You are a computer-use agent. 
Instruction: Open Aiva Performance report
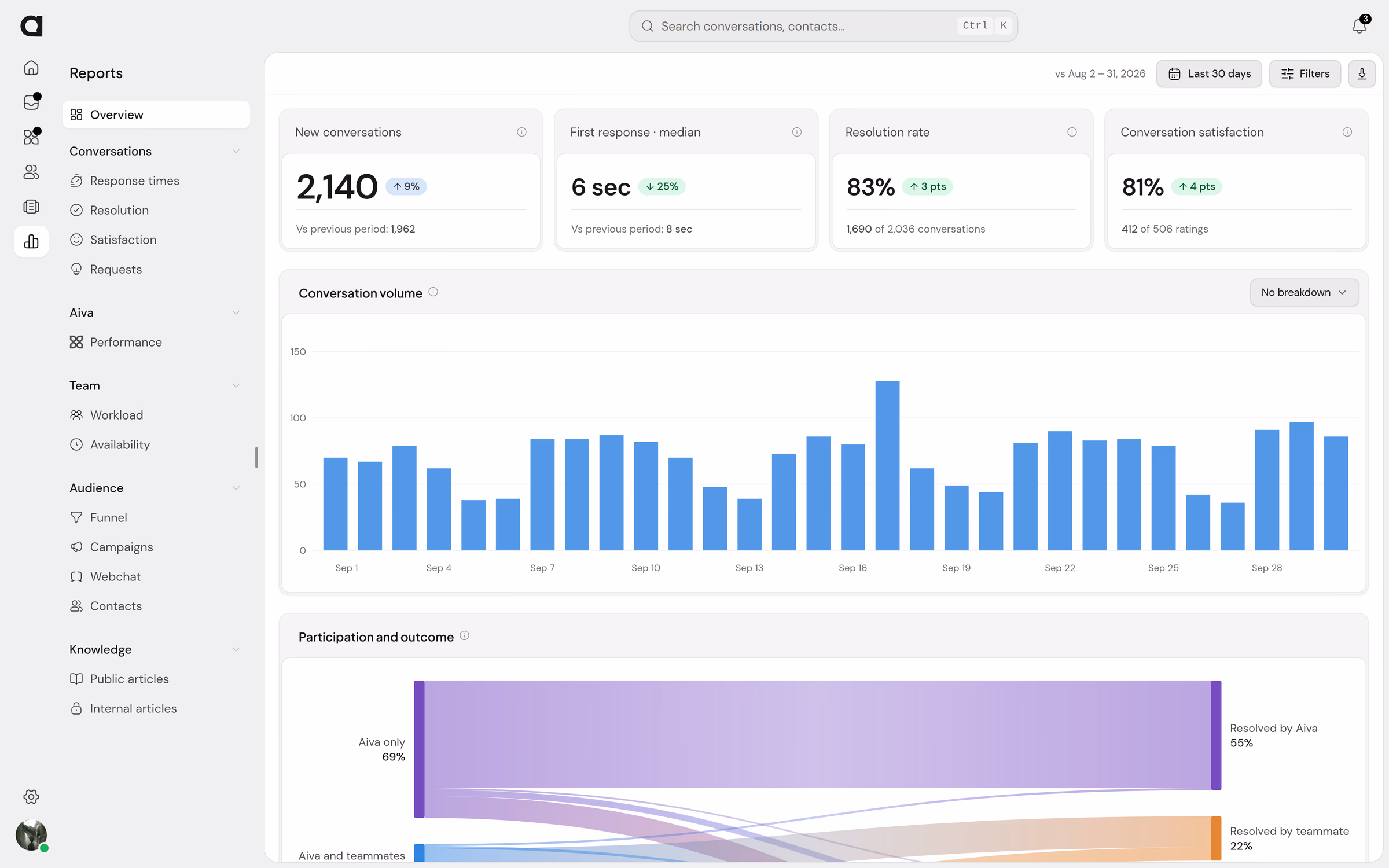(156, 342)
